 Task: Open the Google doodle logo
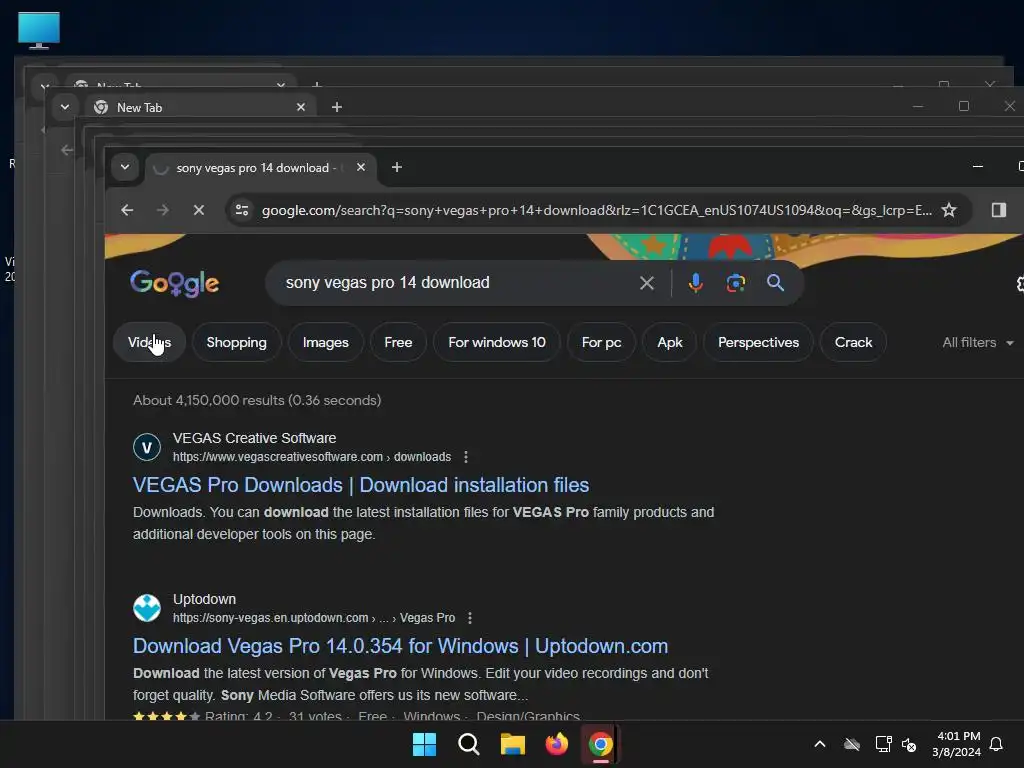[174, 283]
